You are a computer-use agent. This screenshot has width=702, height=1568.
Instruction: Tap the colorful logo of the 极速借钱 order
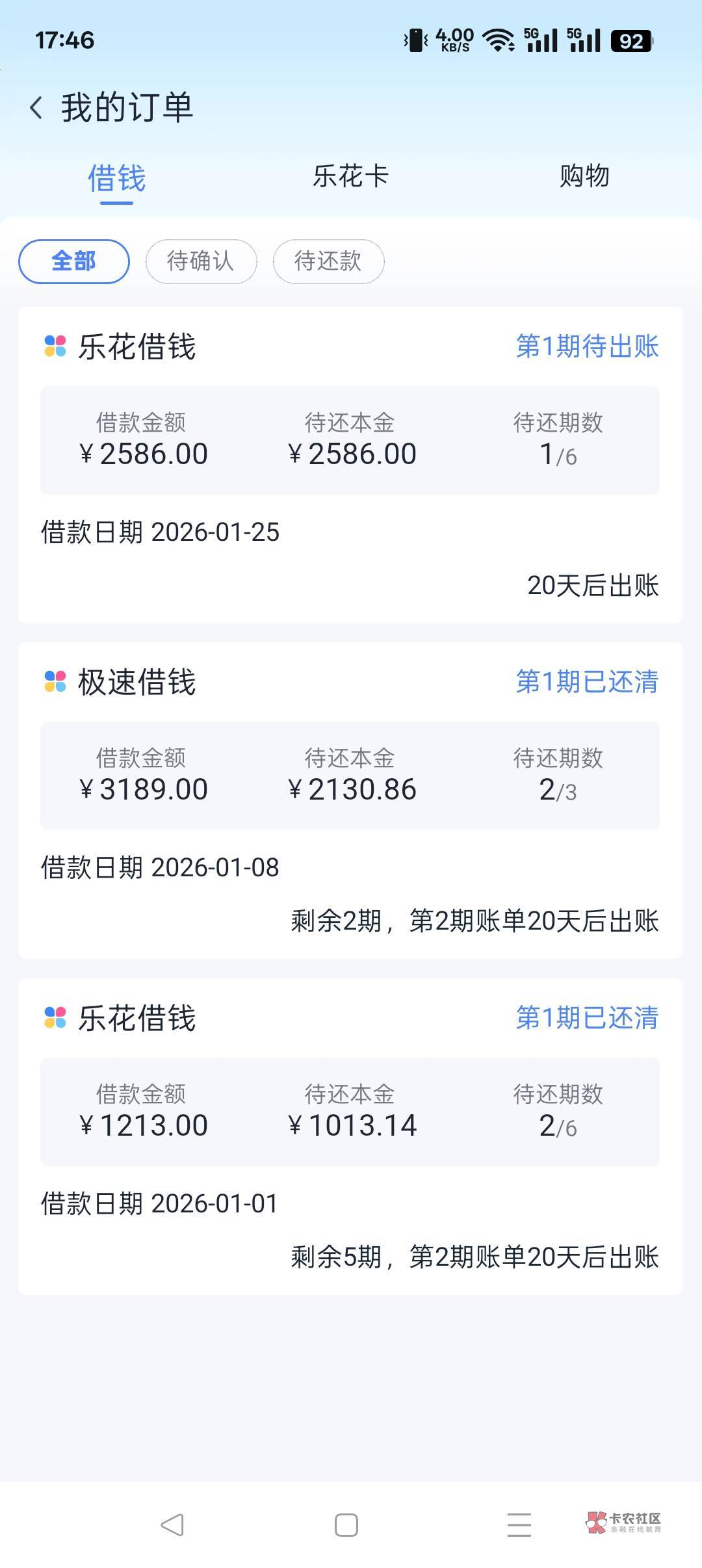[55, 682]
